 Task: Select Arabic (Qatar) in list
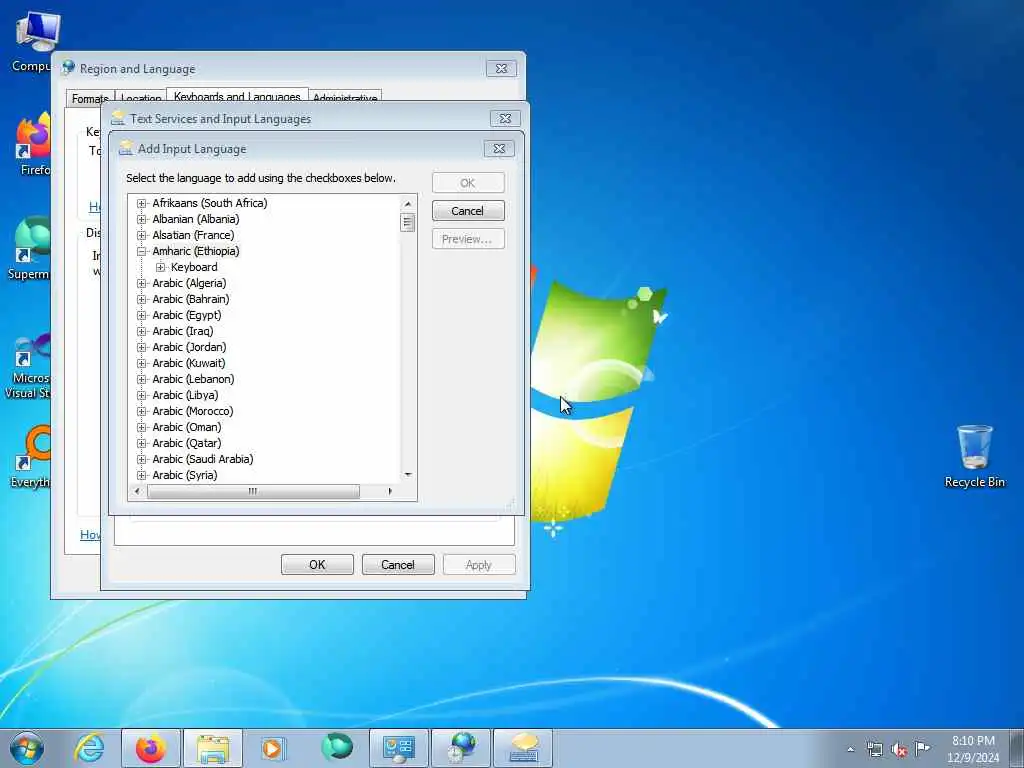click(x=187, y=443)
